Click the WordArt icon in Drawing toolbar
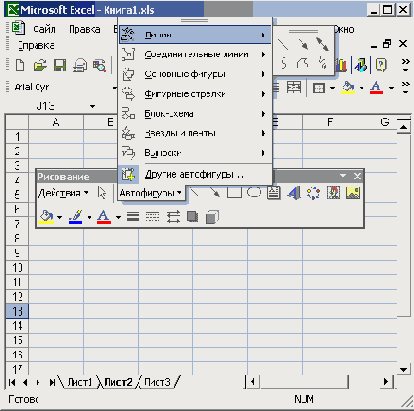The image size is (414, 411). pos(294,193)
